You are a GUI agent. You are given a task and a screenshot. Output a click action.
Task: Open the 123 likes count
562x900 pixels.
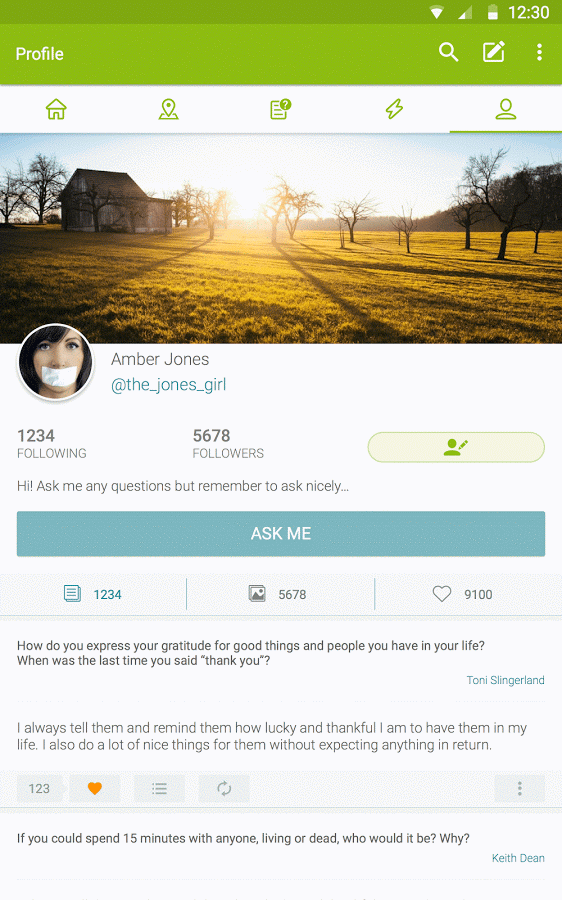point(39,789)
